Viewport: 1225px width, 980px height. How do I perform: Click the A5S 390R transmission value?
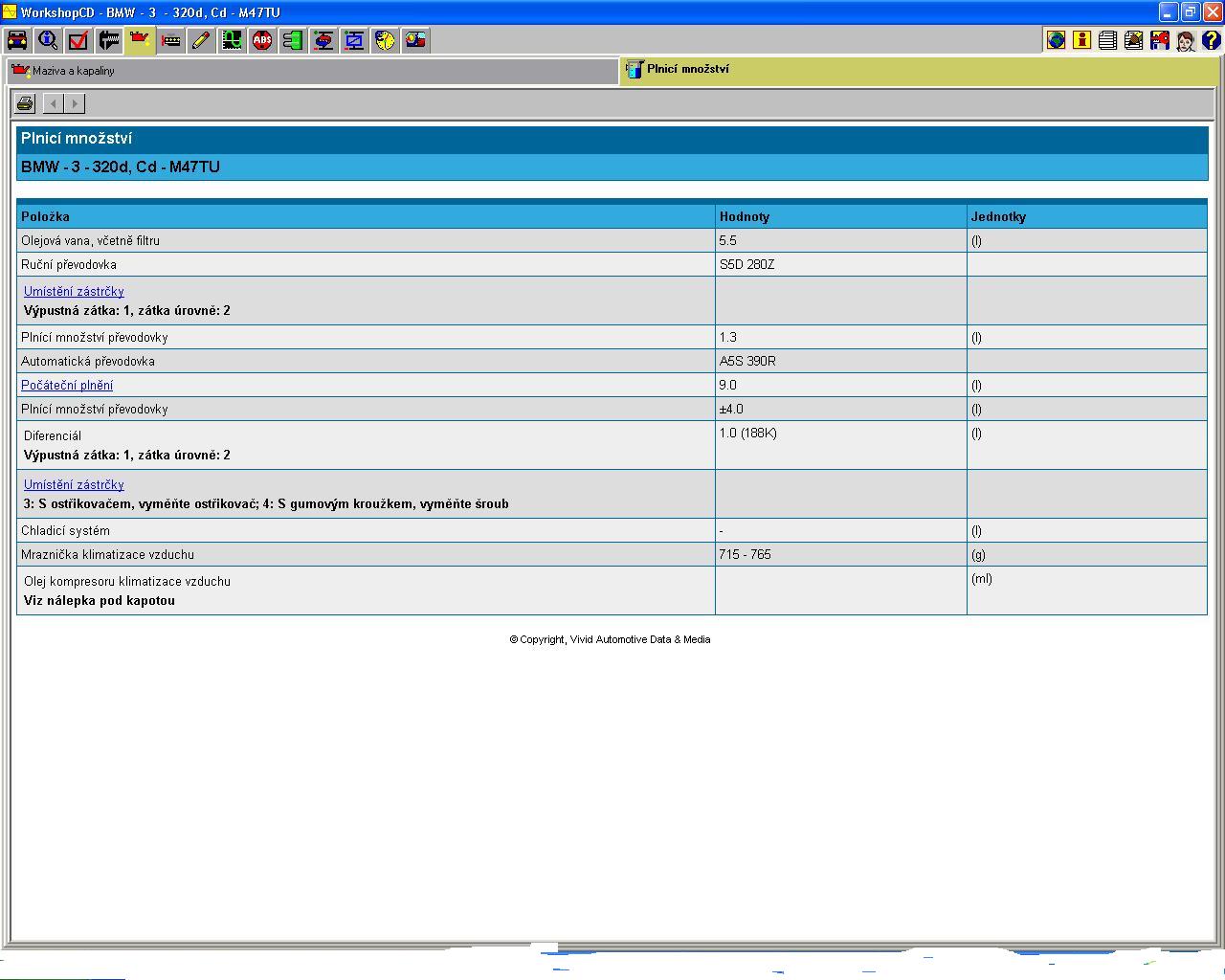point(748,361)
